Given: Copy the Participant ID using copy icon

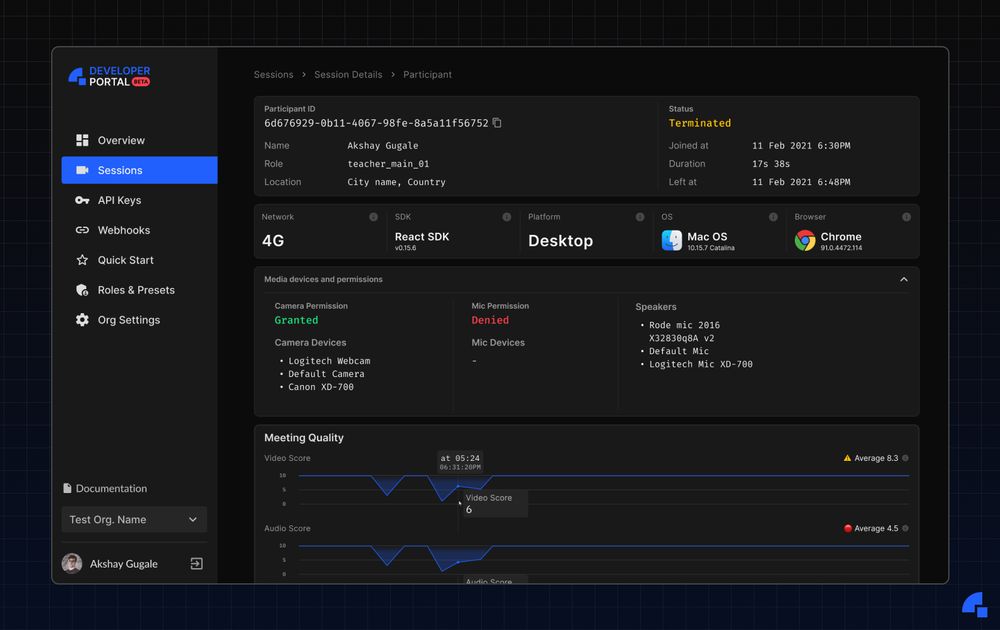Looking at the screenshot, I should pyautogui.click(x=497, y=122).
